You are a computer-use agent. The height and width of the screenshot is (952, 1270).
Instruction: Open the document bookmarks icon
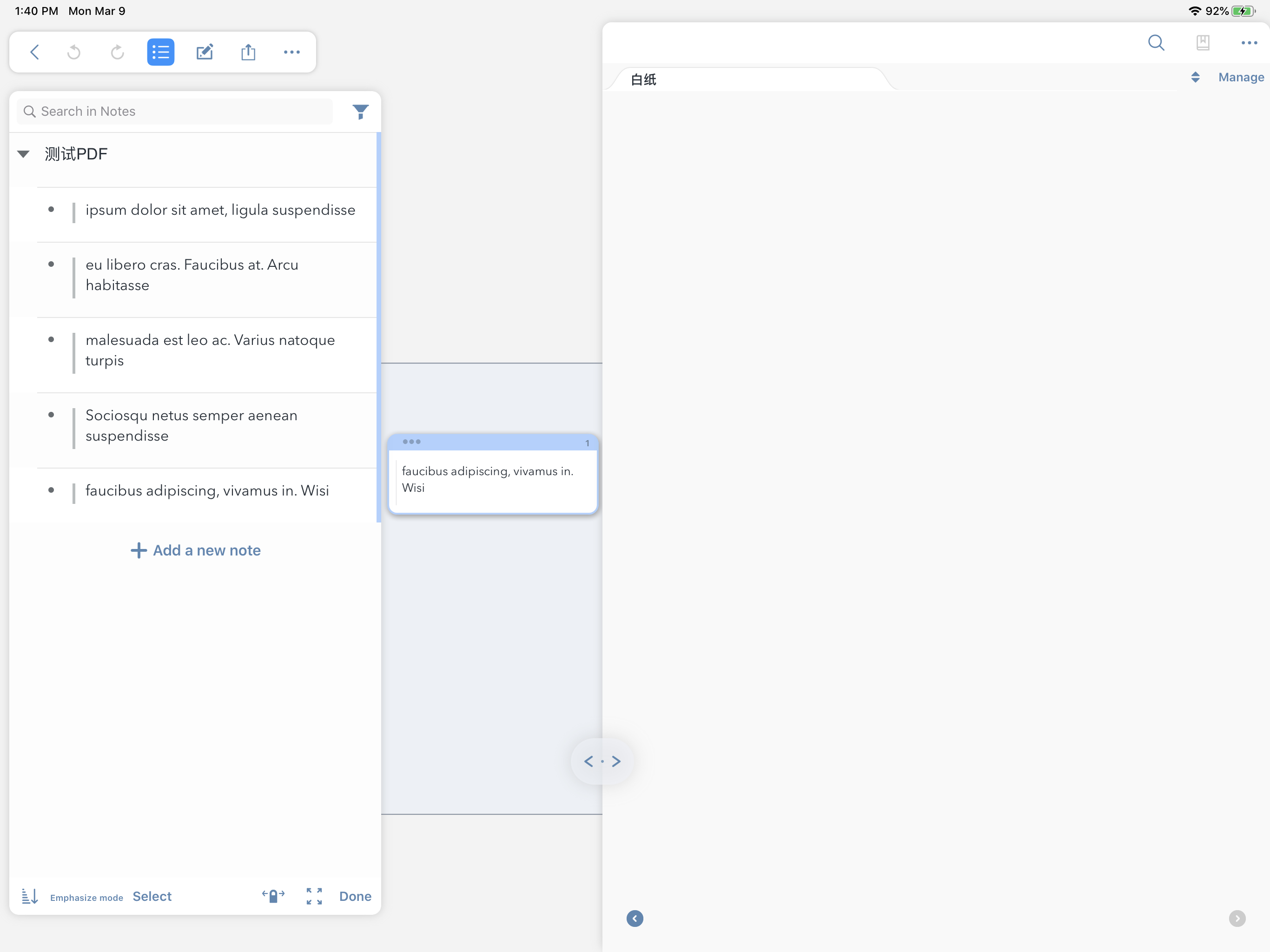tap(1203, 42)
